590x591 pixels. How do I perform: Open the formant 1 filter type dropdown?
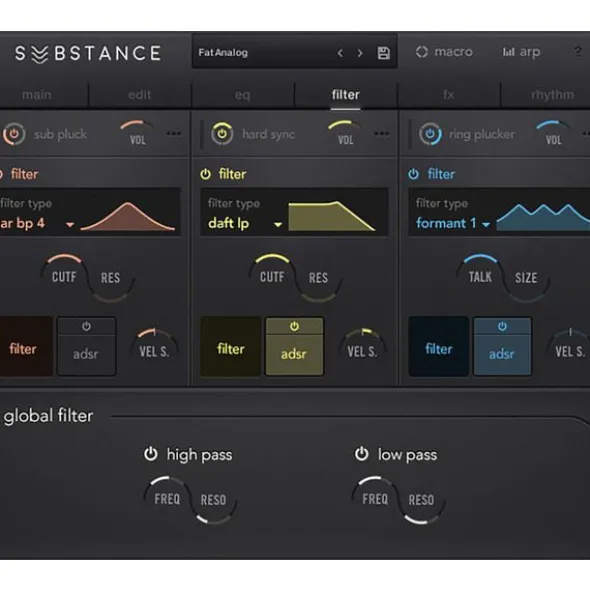[453, 224]
